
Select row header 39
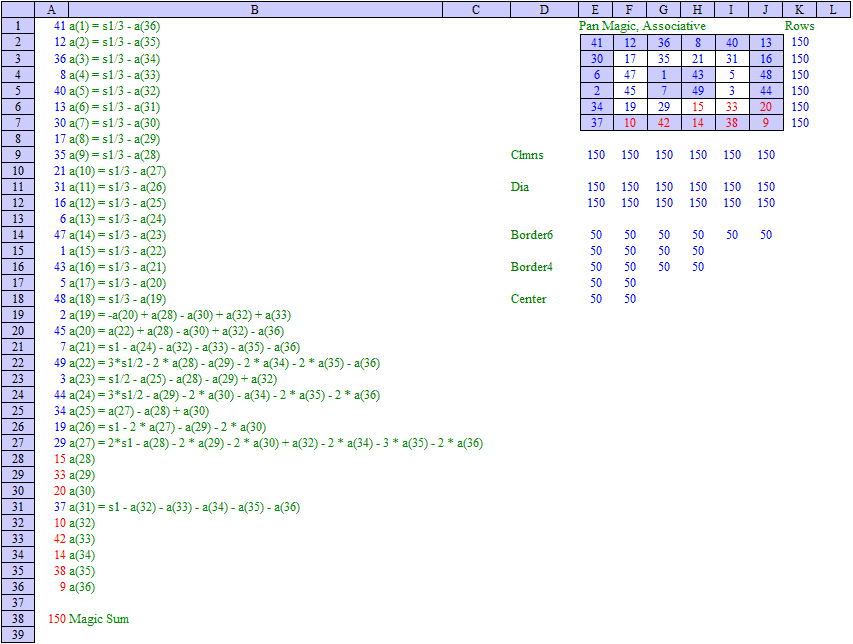click(x=18, y=634)
